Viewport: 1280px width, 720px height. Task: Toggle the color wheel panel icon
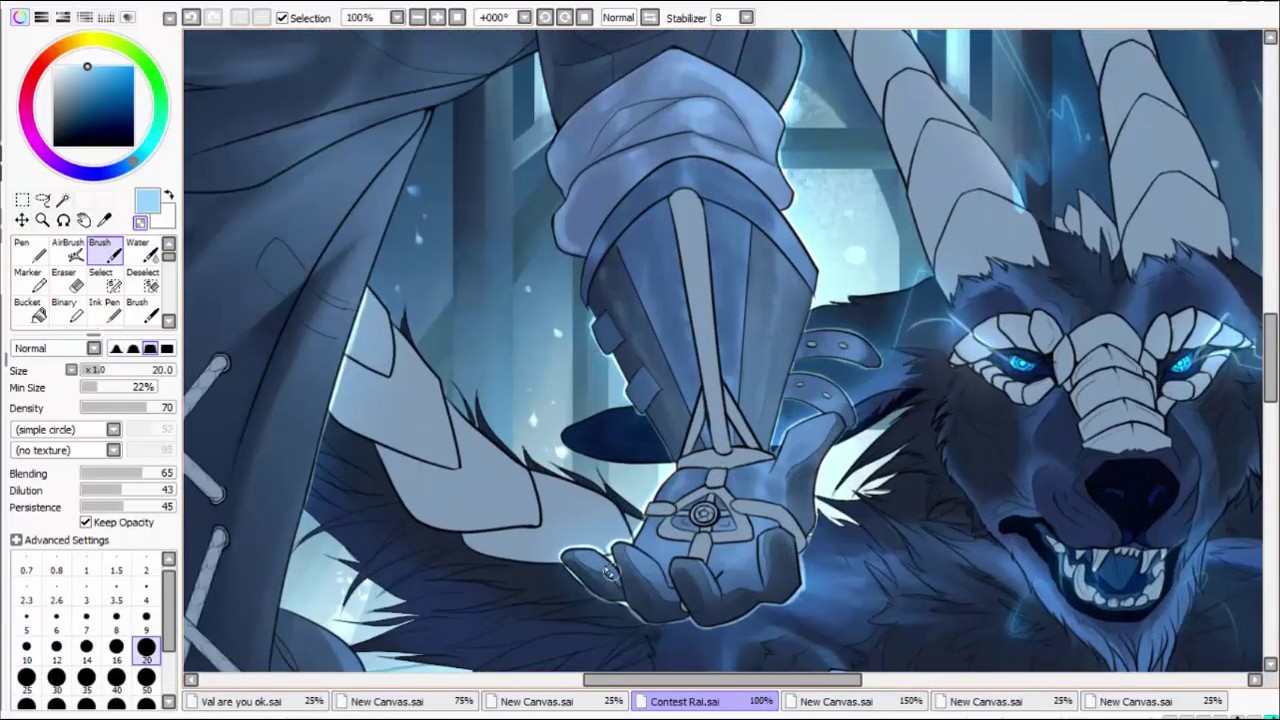tap(20, 17)
